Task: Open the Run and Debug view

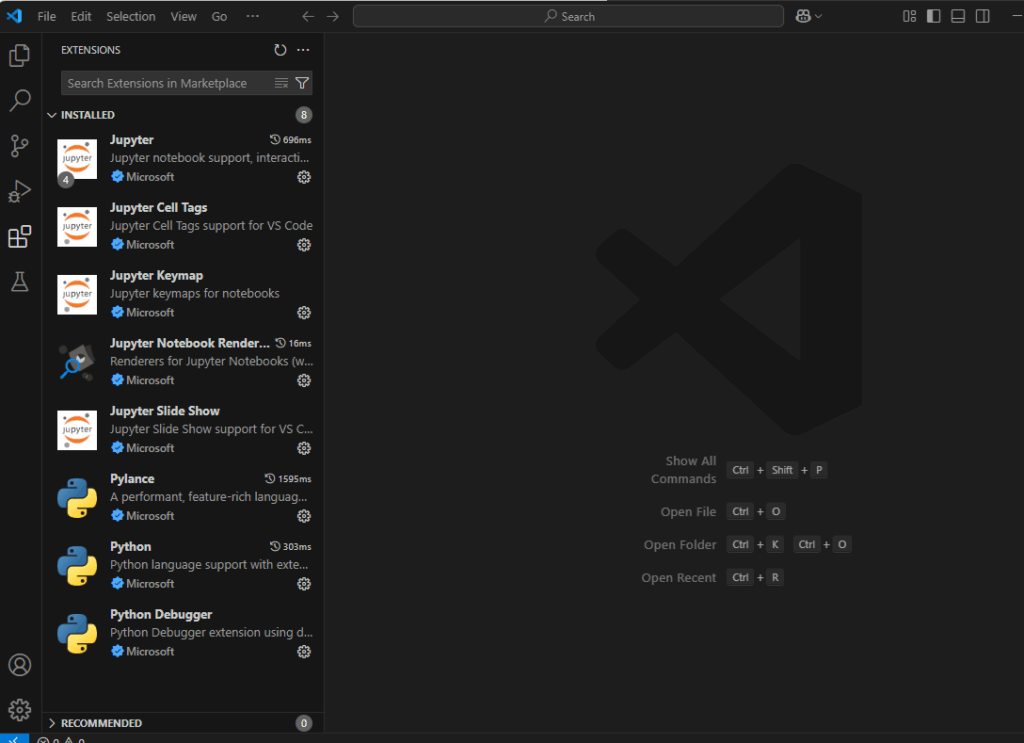Action: (20, 191)
